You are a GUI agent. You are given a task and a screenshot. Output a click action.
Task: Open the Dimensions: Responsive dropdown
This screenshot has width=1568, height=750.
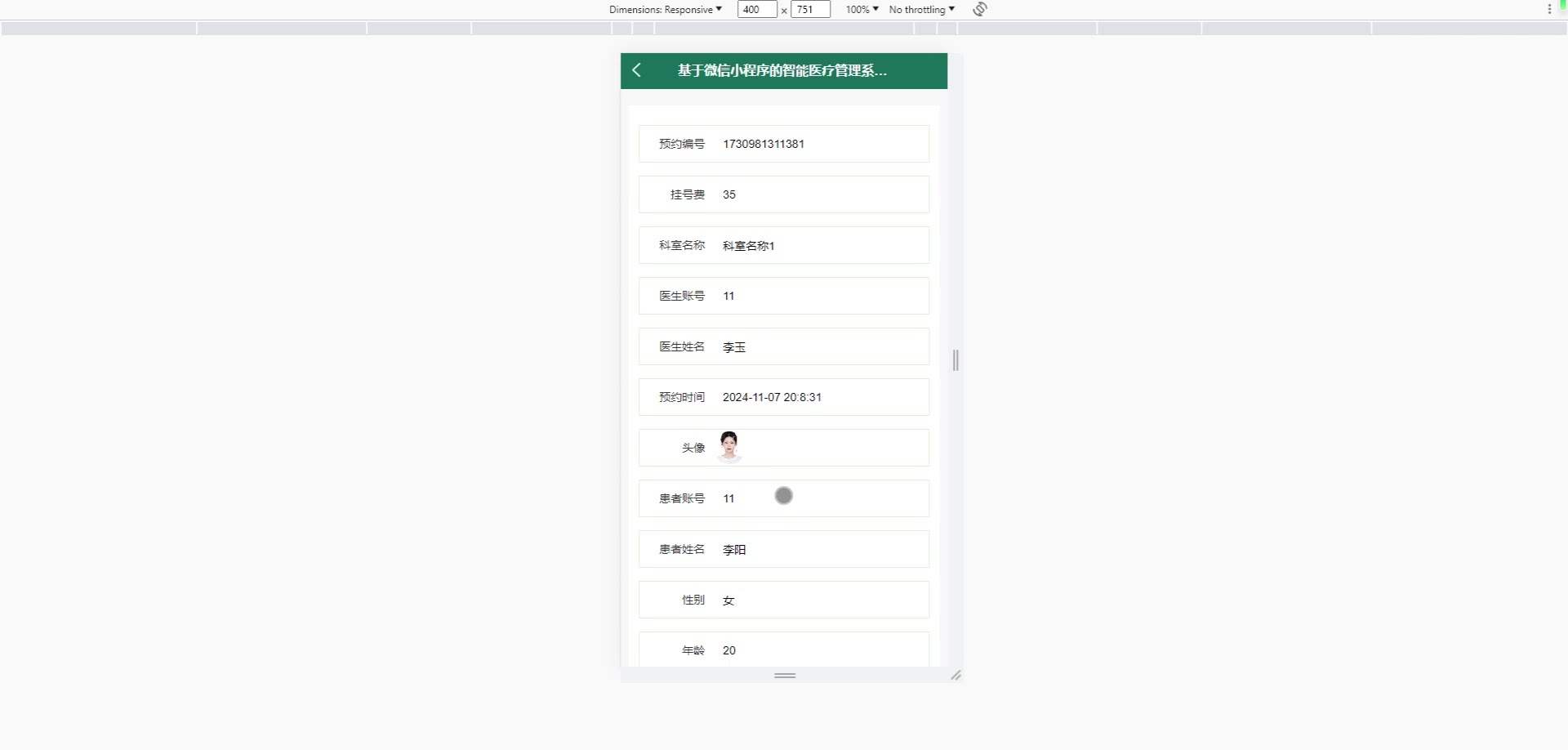[665, 10]
